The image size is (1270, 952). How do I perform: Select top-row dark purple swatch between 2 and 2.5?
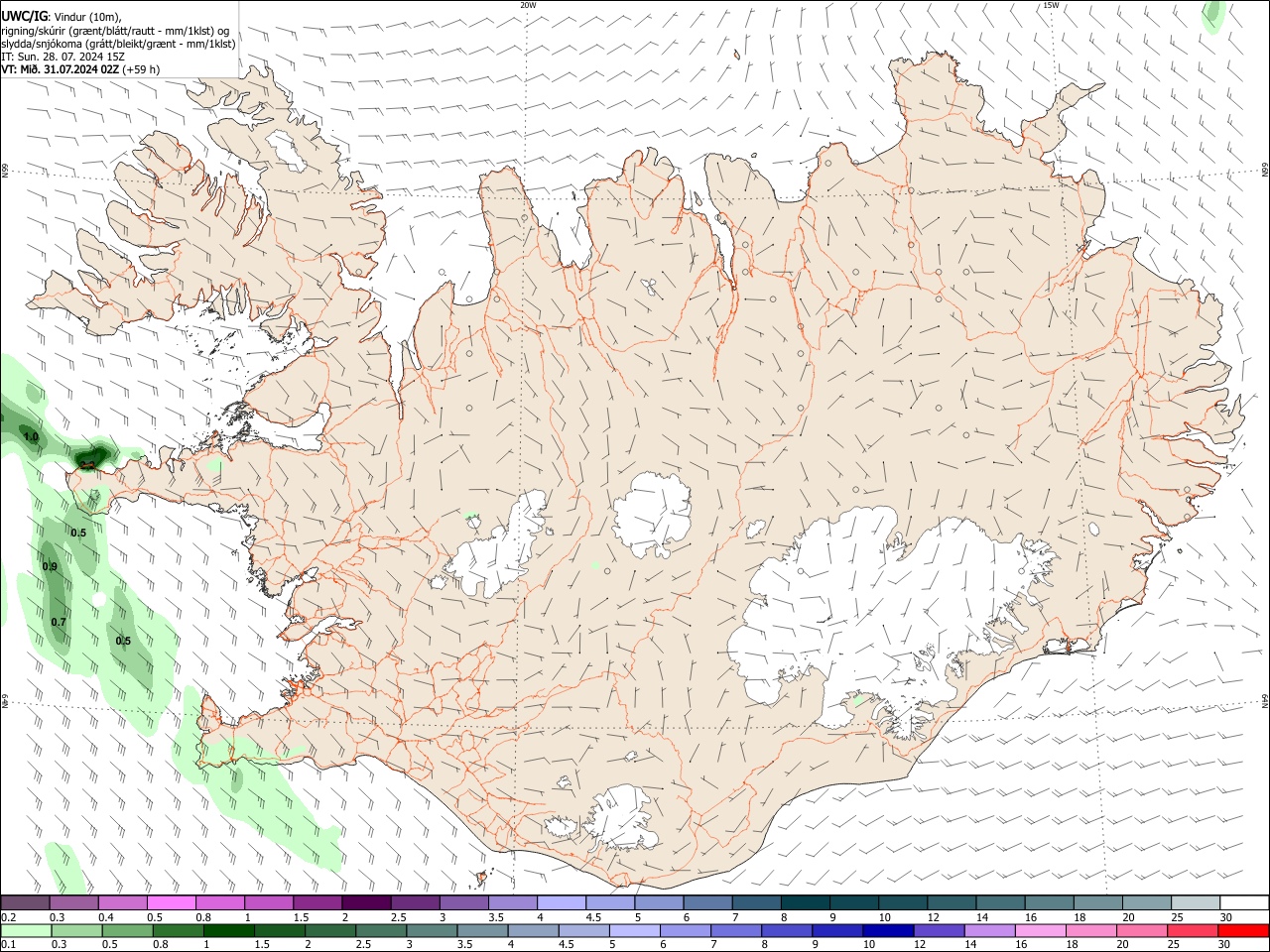click(365, 903)
